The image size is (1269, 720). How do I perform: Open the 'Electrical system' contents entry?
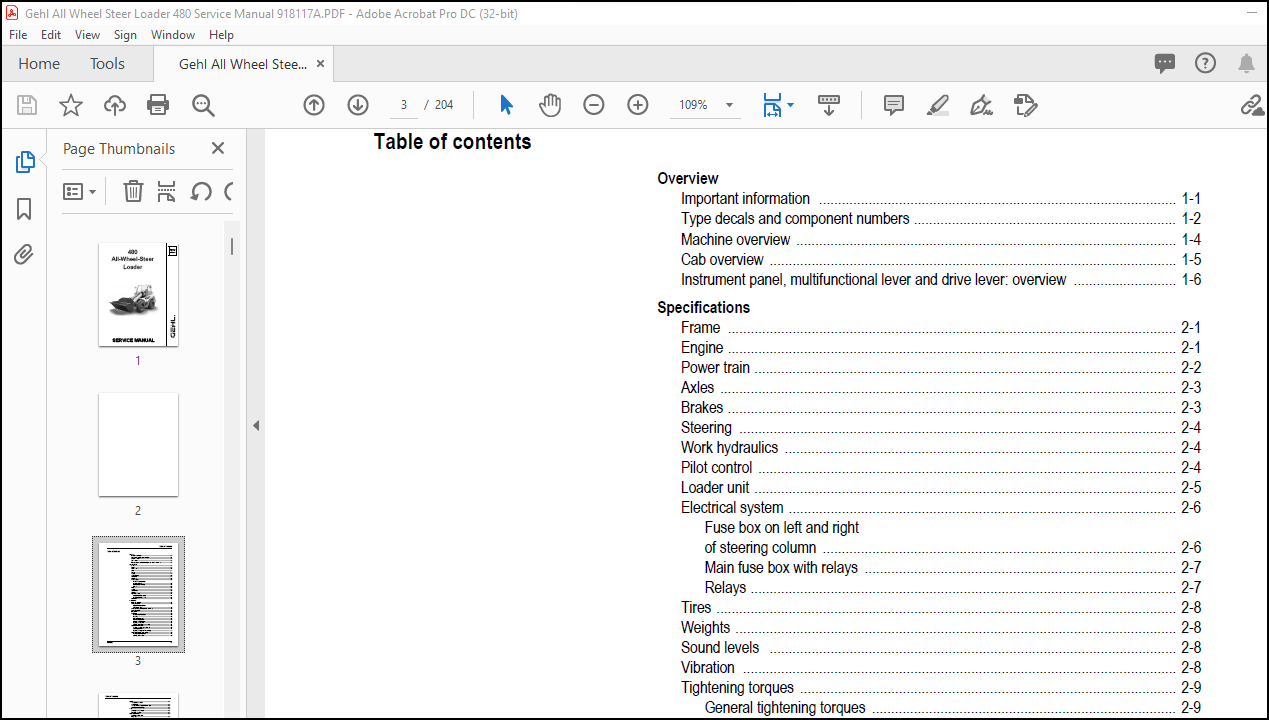coord(732,507)
